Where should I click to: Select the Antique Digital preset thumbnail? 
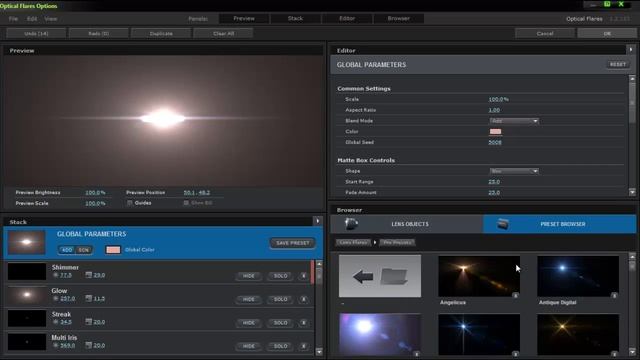(x=578, y=276)
